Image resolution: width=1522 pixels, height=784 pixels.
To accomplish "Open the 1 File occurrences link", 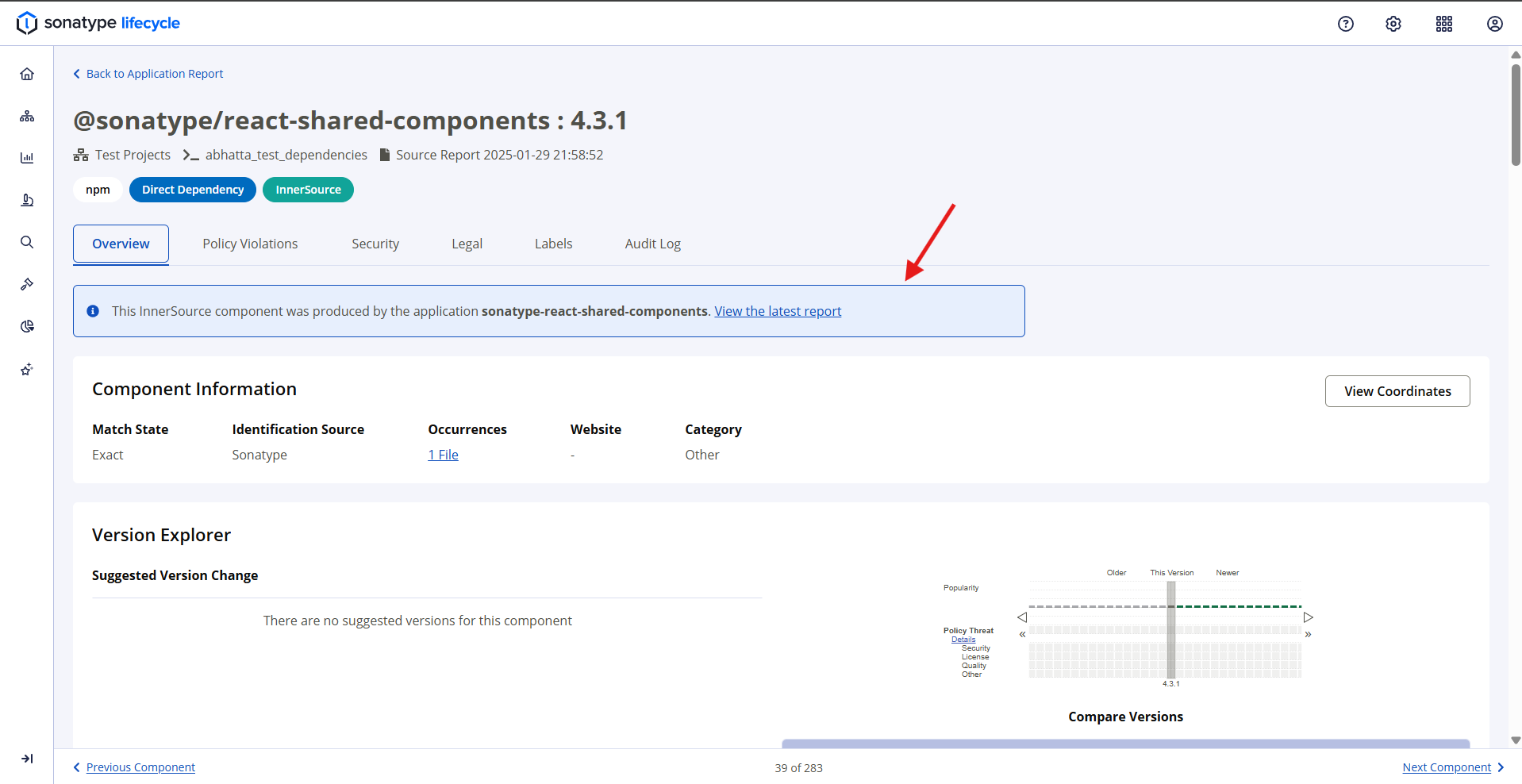I will [x=443, y=455].
